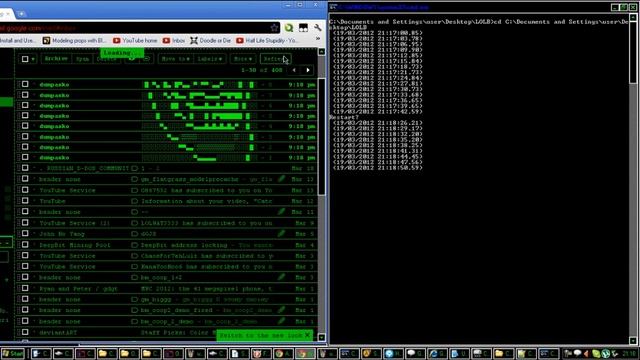Open a new tab in Chrome
The image size is (640, 360).
[x=21, y=13]
